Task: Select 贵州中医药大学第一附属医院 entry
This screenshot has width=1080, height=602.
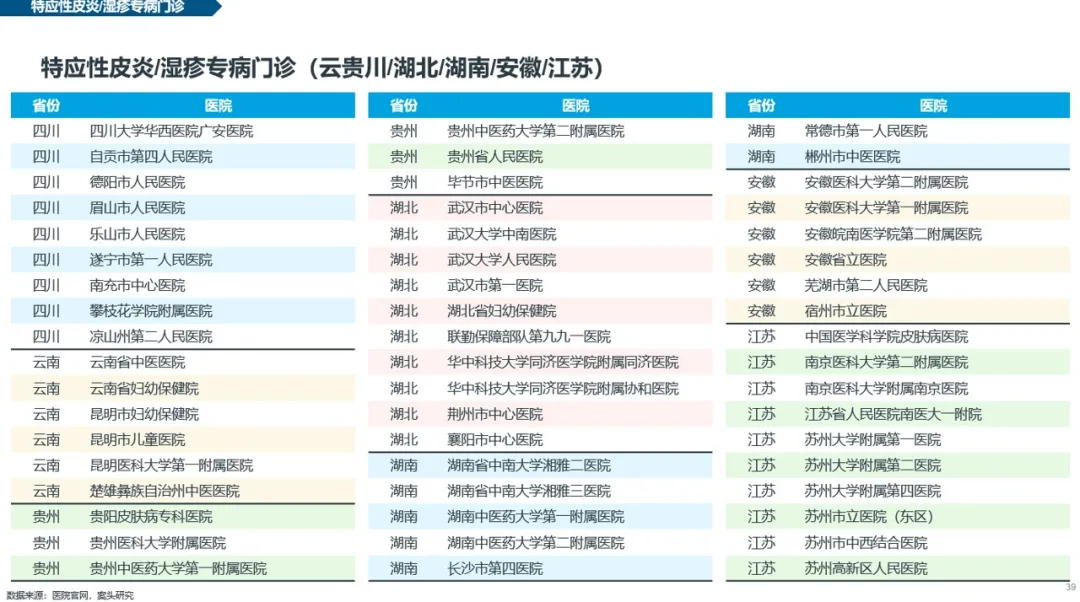Action: coord(178,568)
